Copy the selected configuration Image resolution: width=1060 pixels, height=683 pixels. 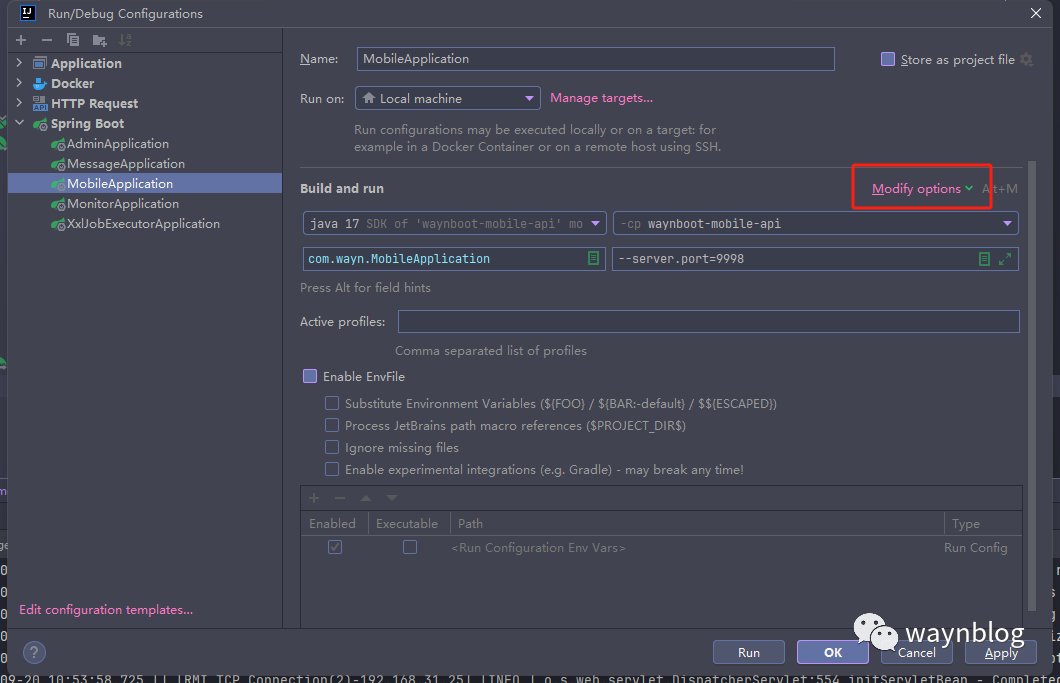pyautogui.click(x=72, y=40)
